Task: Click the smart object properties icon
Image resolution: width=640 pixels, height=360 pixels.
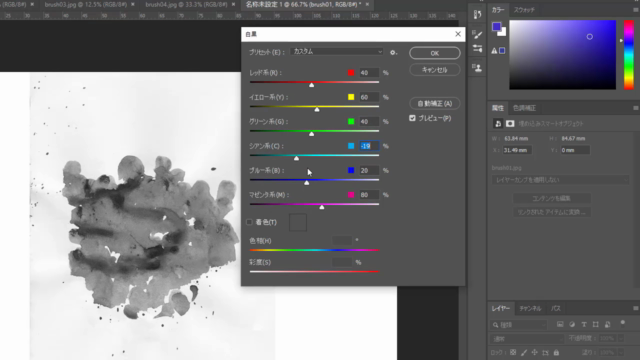Action: [x=498, y=123]
